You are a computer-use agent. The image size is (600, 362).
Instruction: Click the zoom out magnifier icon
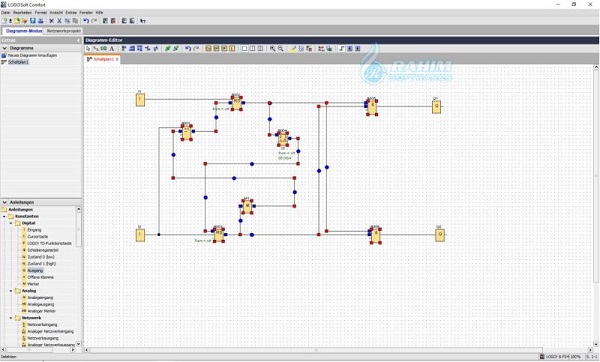280,49
